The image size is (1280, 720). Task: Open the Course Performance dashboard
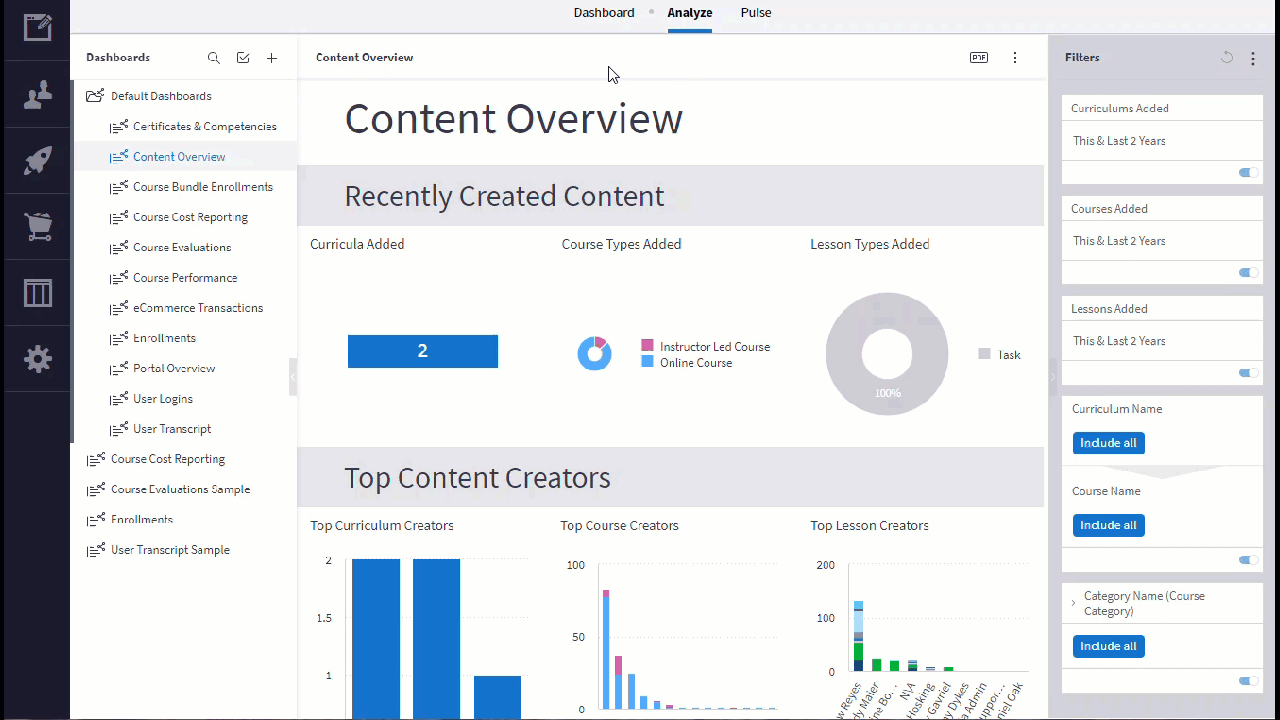tap(185, 278)
